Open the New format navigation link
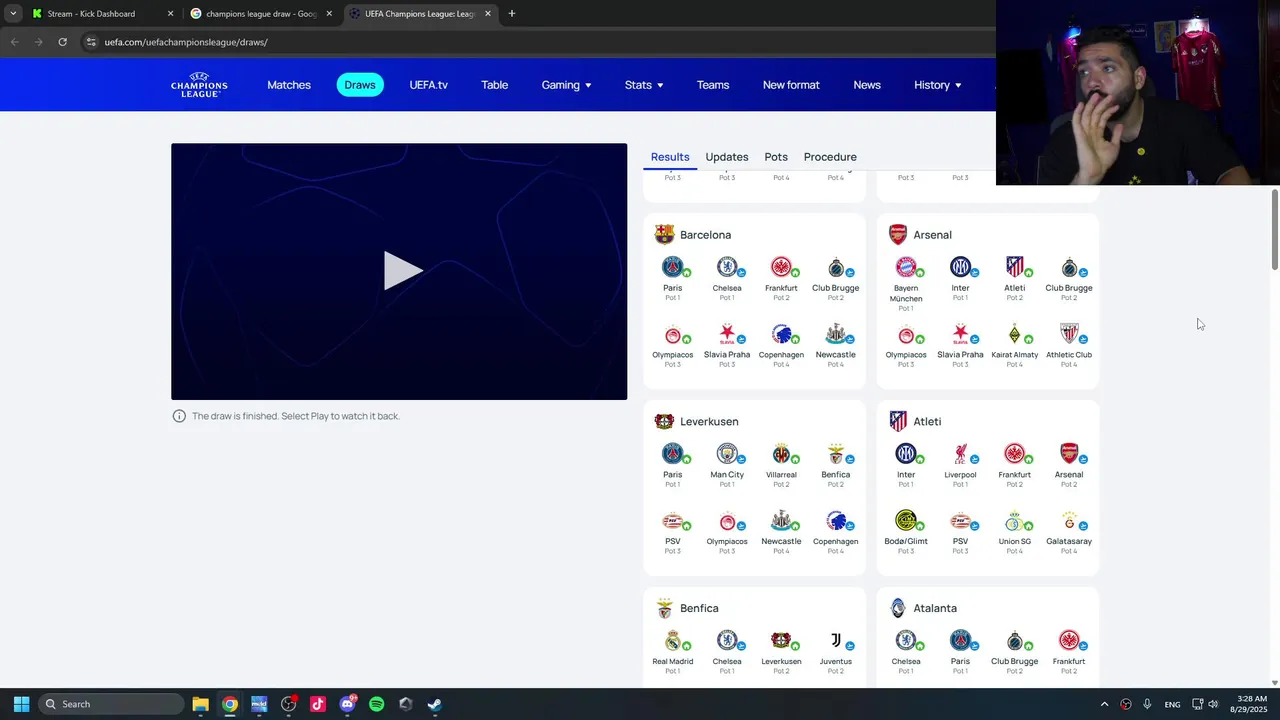The image size is (1280, 720). [791, 85]
